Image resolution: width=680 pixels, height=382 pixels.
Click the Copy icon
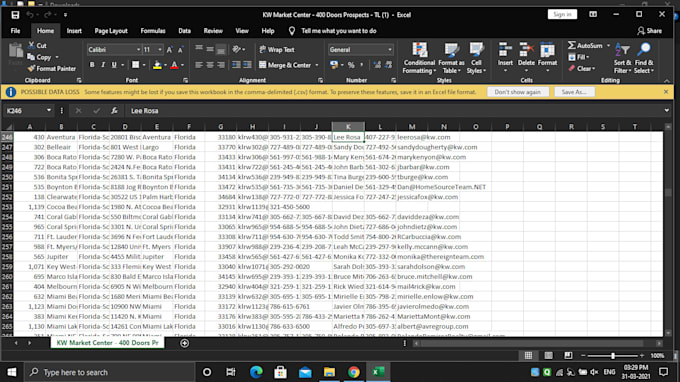coord(31,57)
